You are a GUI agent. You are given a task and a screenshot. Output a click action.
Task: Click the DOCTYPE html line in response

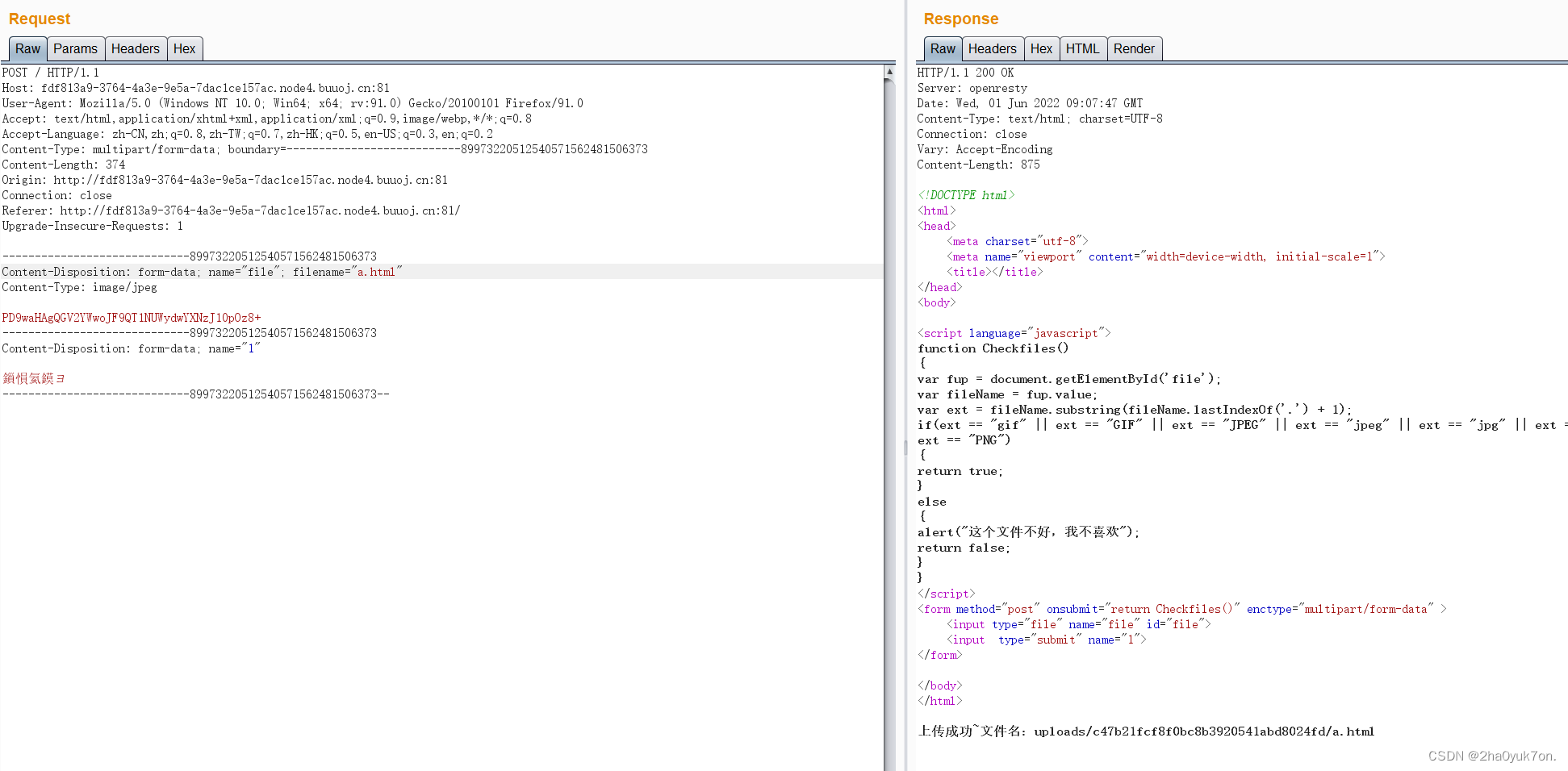point(966,195)
